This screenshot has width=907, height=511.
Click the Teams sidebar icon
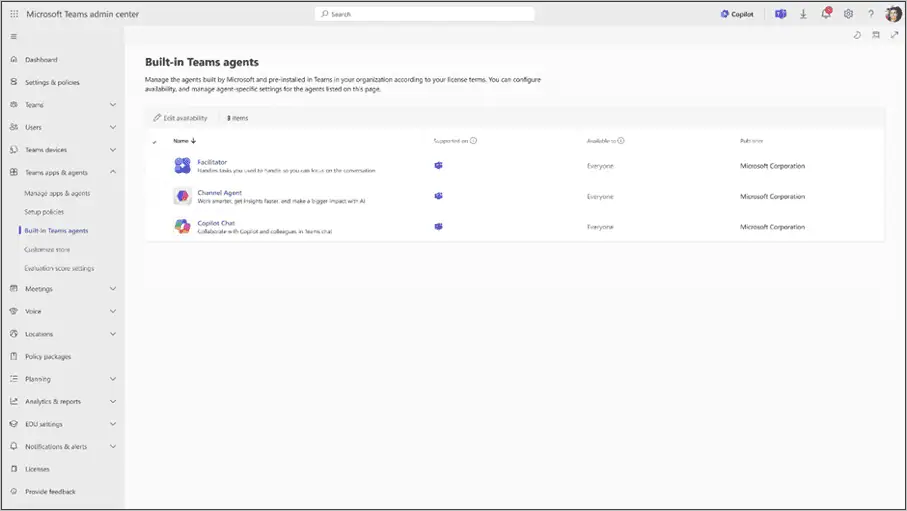point(14,104)
